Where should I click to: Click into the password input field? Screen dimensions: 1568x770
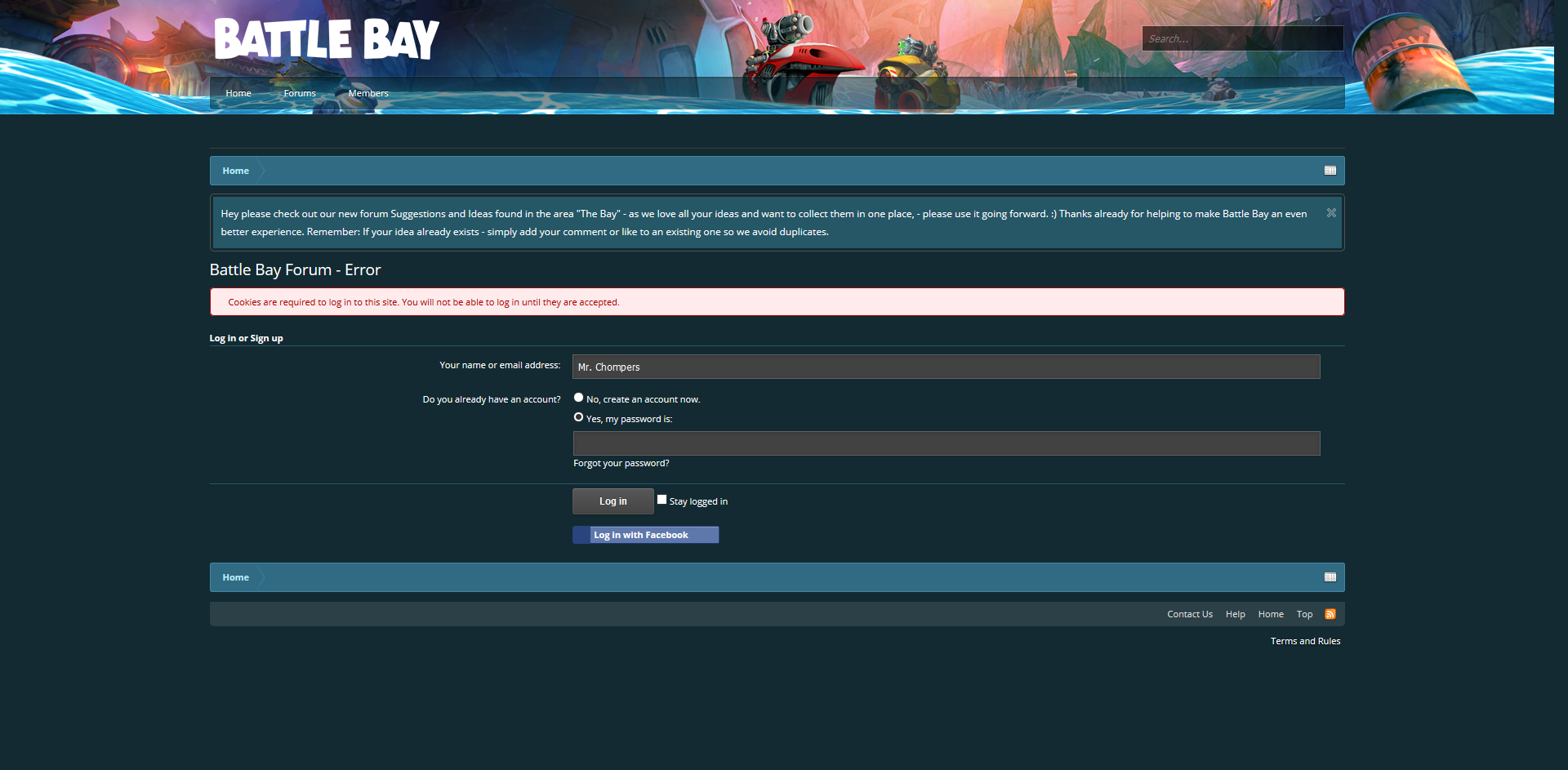[946, 443]
